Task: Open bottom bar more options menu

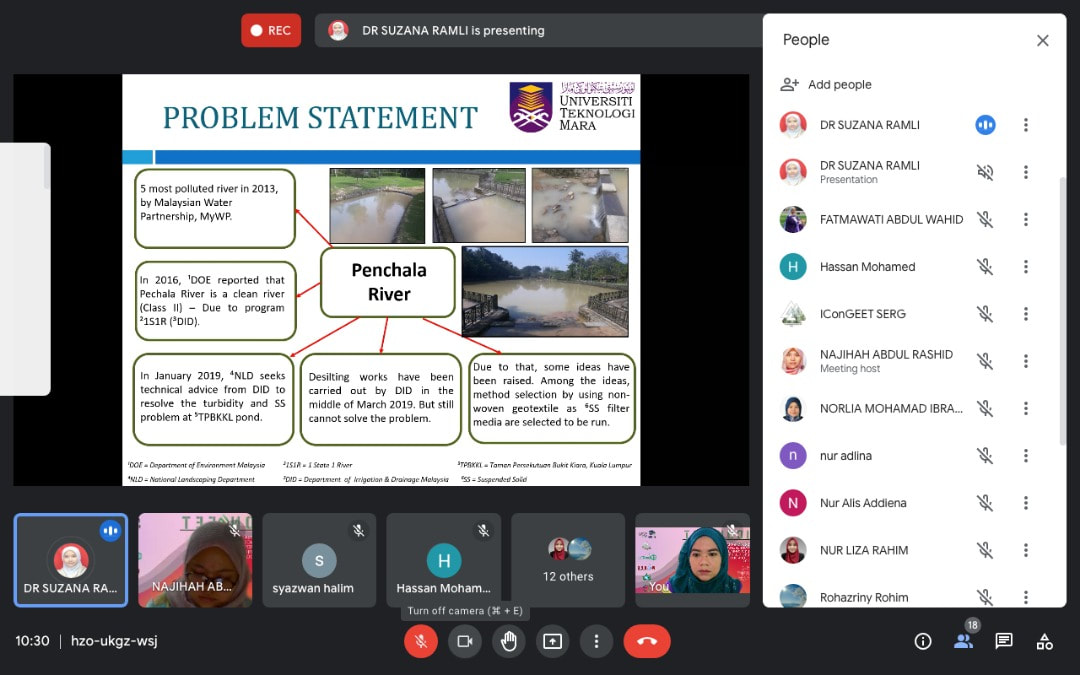Action: pyautogui.click(x=597, y=641)
